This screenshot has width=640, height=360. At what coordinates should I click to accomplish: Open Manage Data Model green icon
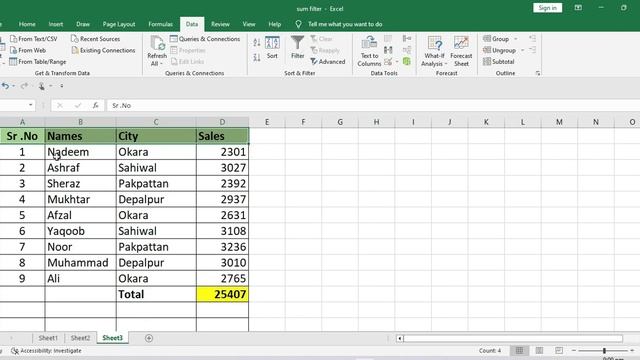click(x=407, y=61)
